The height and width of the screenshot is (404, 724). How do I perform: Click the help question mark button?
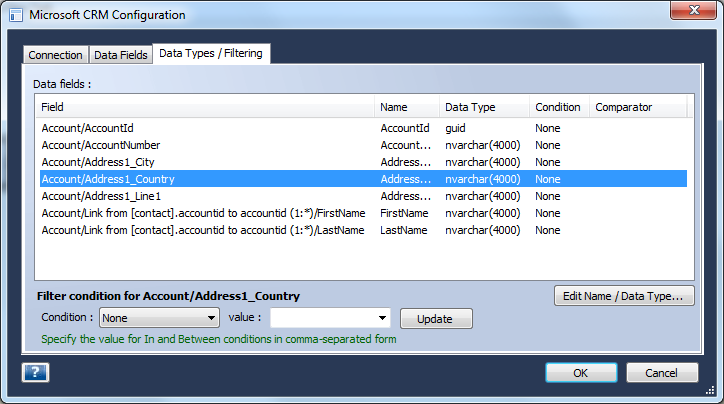coord(36,372)
